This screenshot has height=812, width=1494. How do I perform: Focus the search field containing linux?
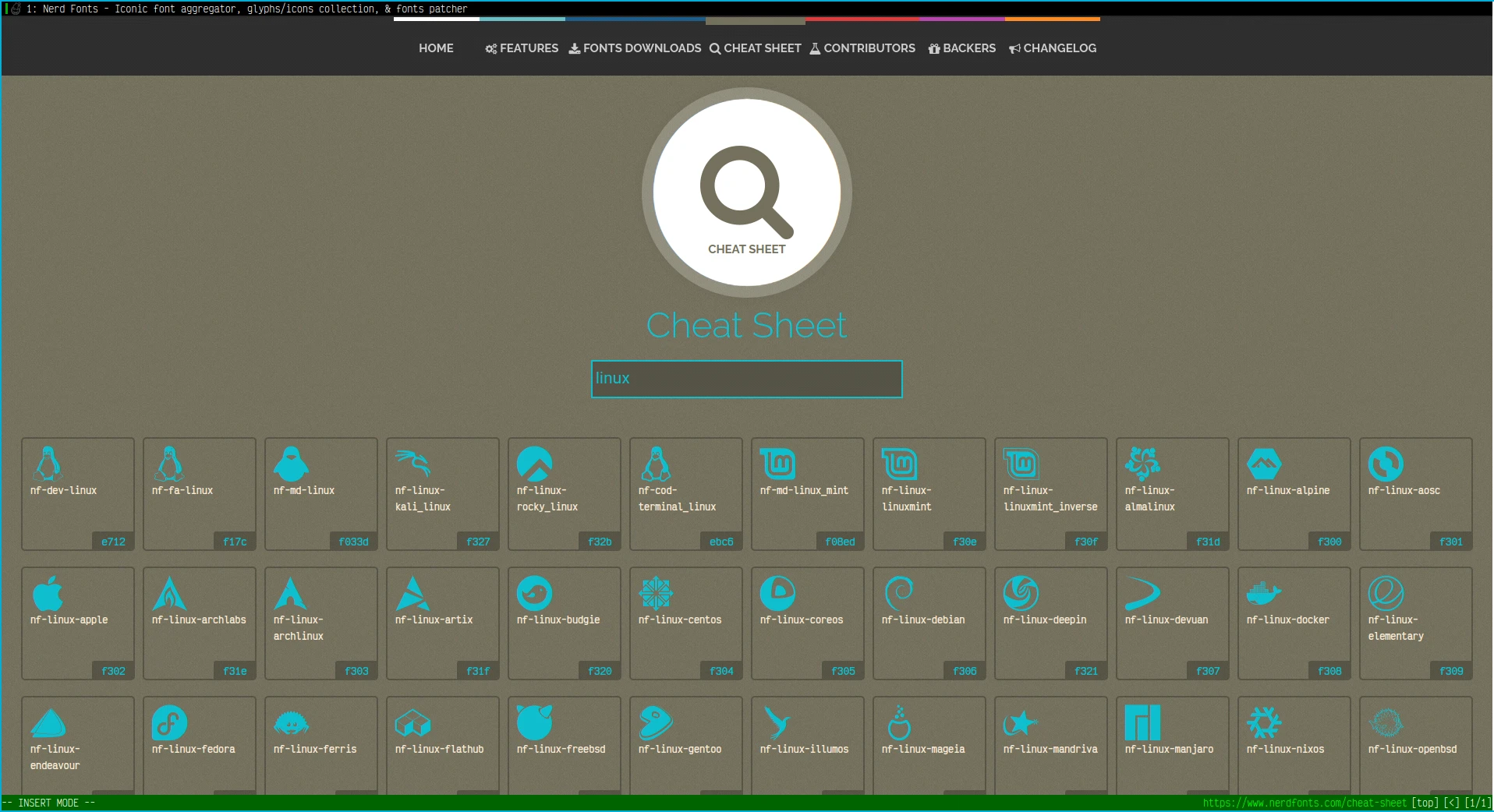pyautogui.click(x=747, y=379)
